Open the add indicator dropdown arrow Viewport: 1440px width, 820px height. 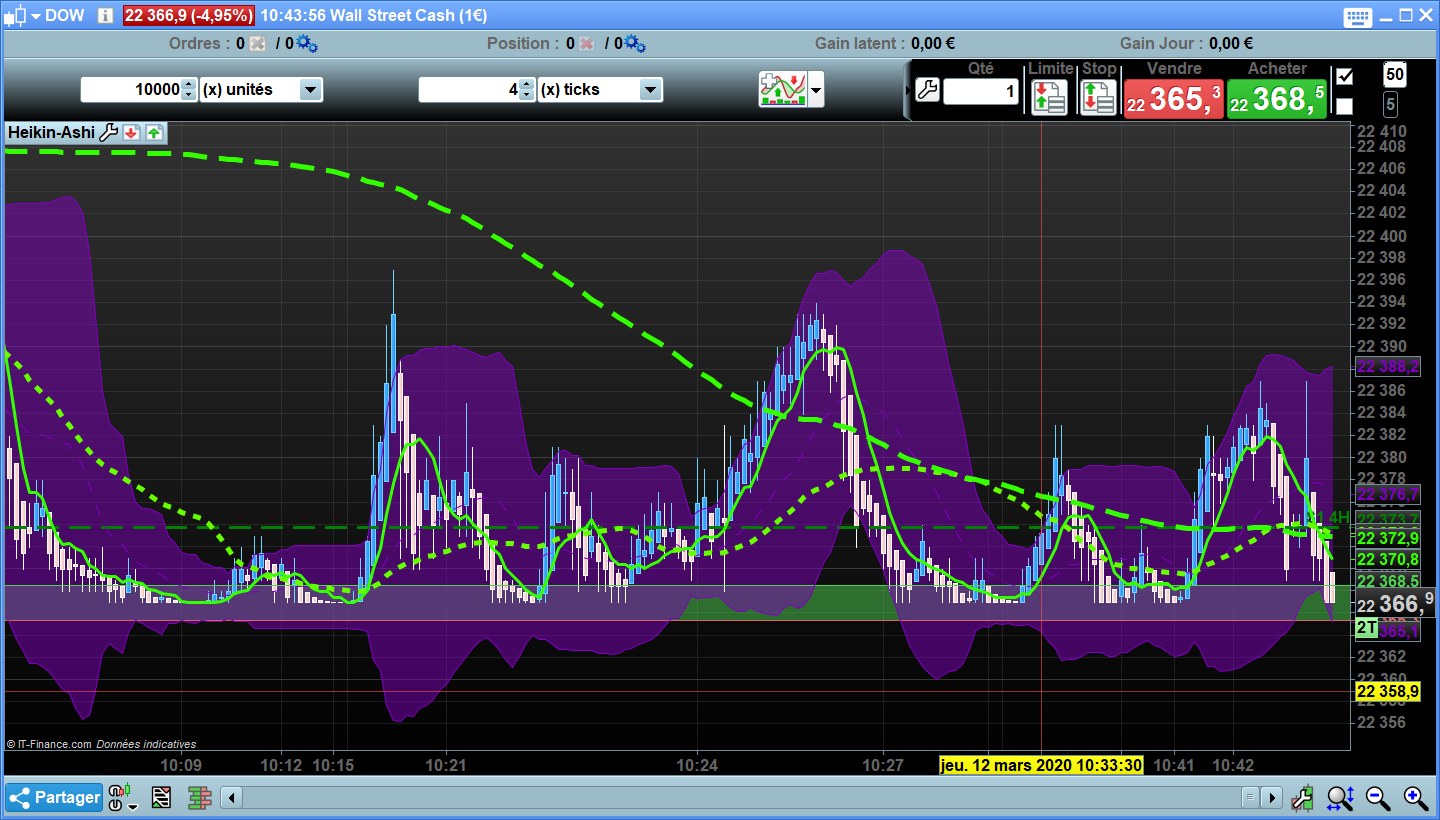coord(817,90)
